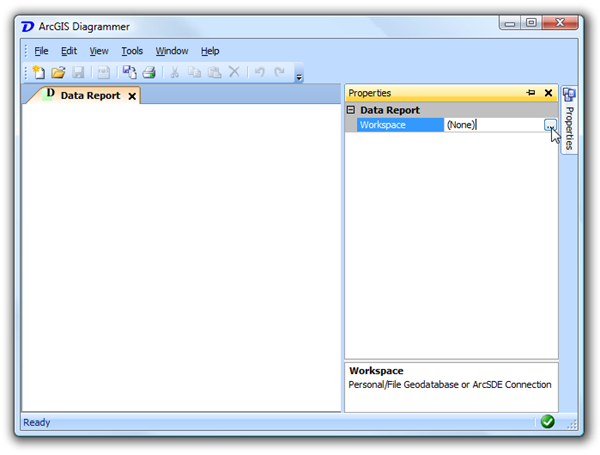Click the Ready status bar text
Image resolution: width=600 pixels, height=455 pixels.
(x=37, y=422)
